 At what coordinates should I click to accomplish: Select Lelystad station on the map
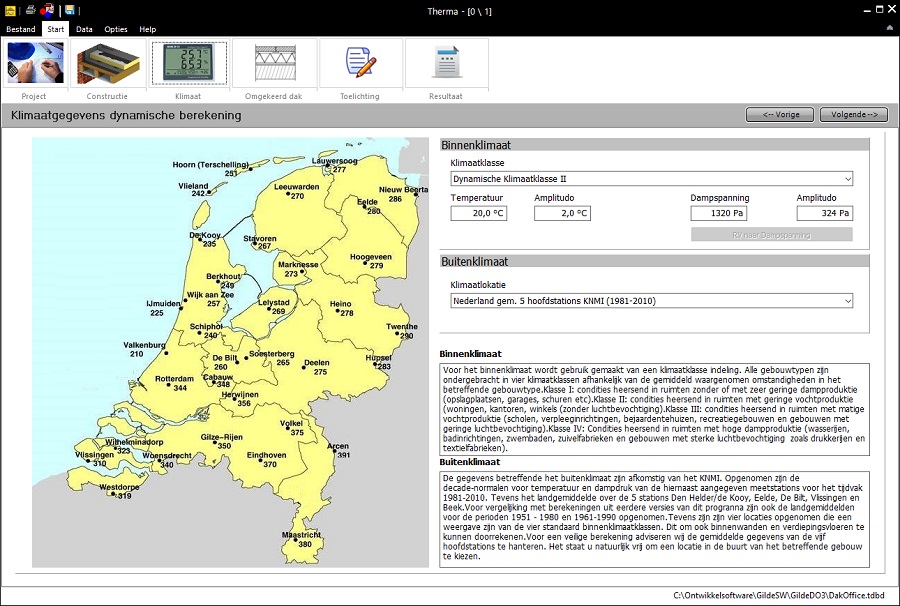point(274,307)
